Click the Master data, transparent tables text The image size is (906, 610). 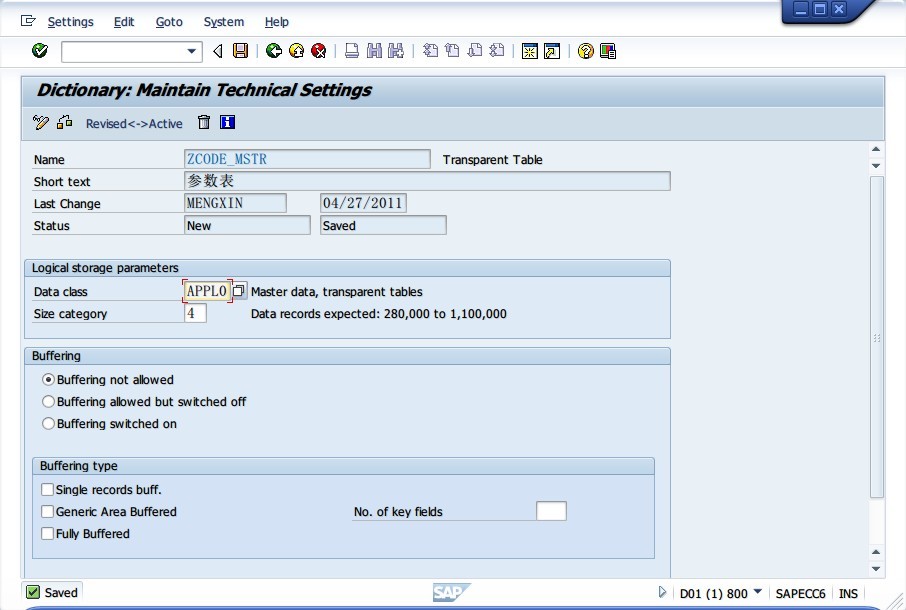[336, 292]
